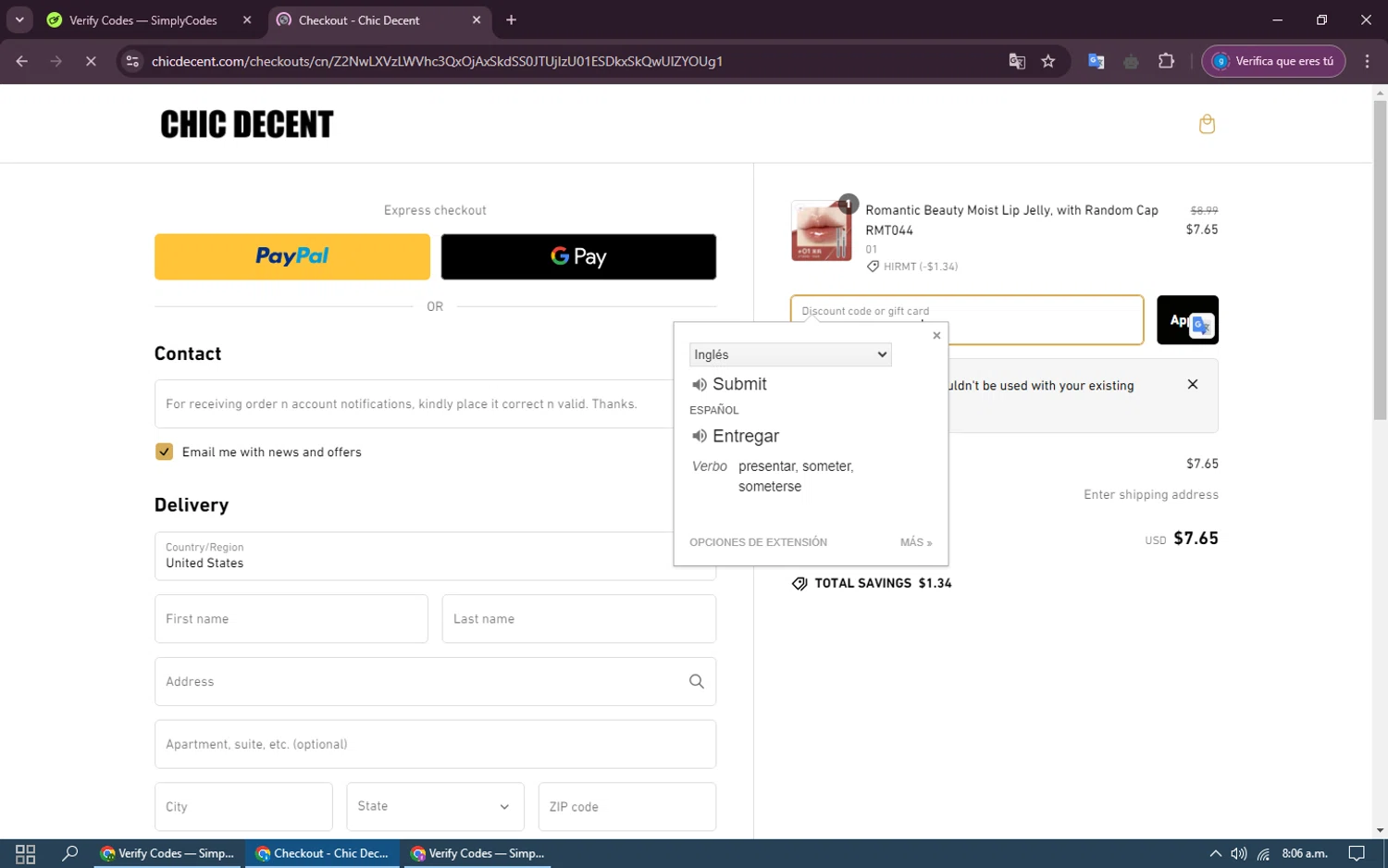Click the network tray icon
The width and height of the screenshot is (1388, 868).
point(1263,853)
